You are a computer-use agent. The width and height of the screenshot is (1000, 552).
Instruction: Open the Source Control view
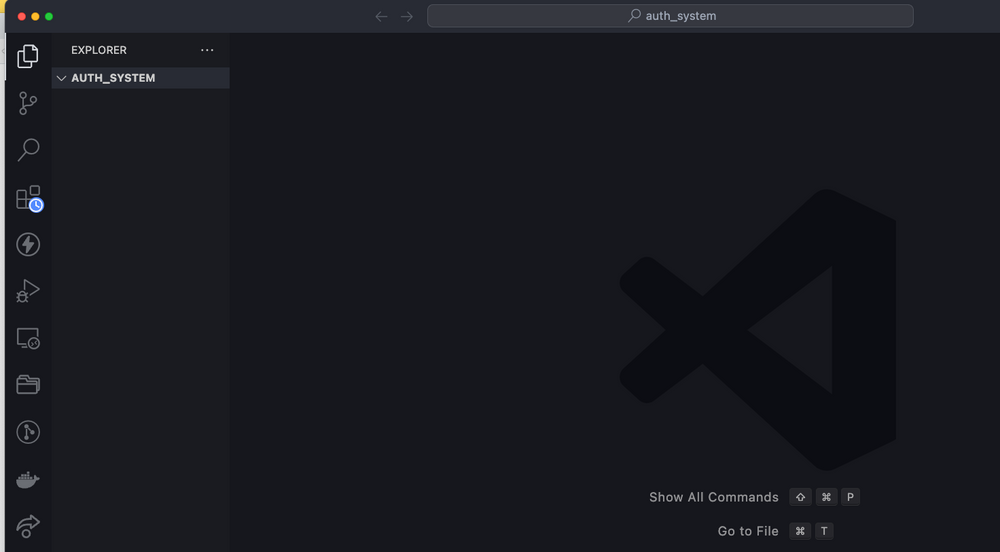point(28,103)
